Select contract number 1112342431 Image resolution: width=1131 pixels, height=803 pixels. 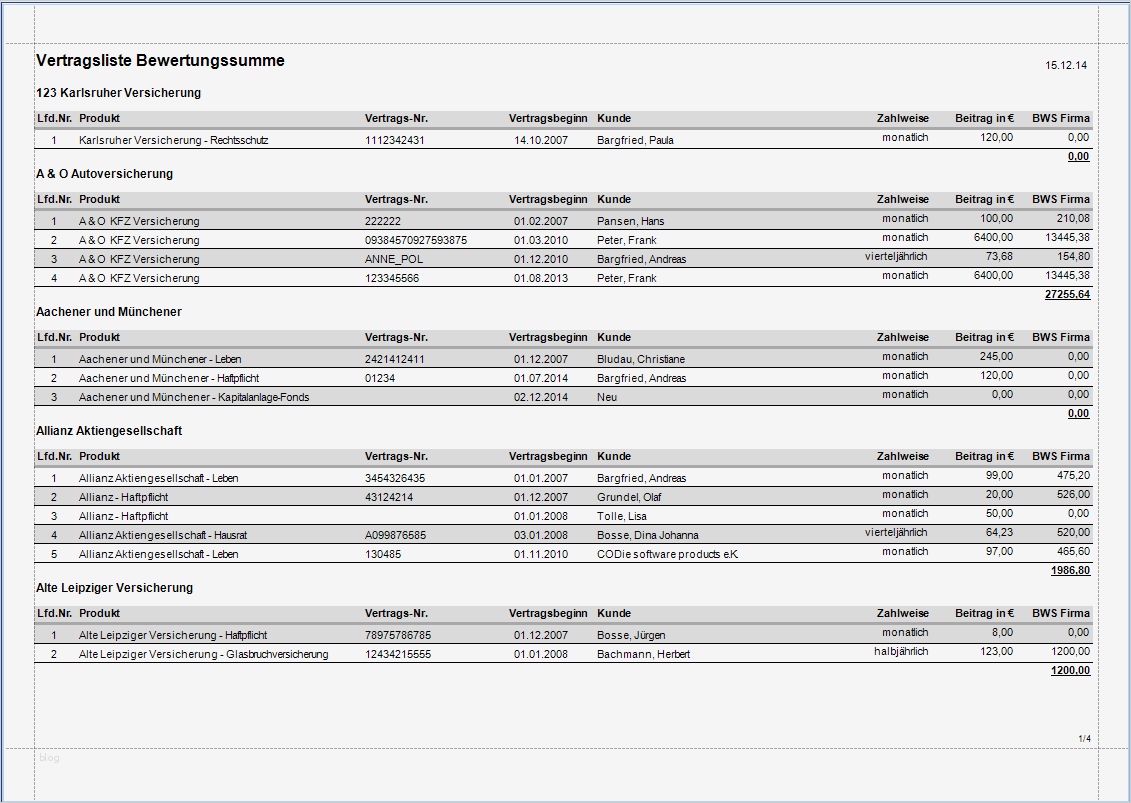(x=395, y=140)
